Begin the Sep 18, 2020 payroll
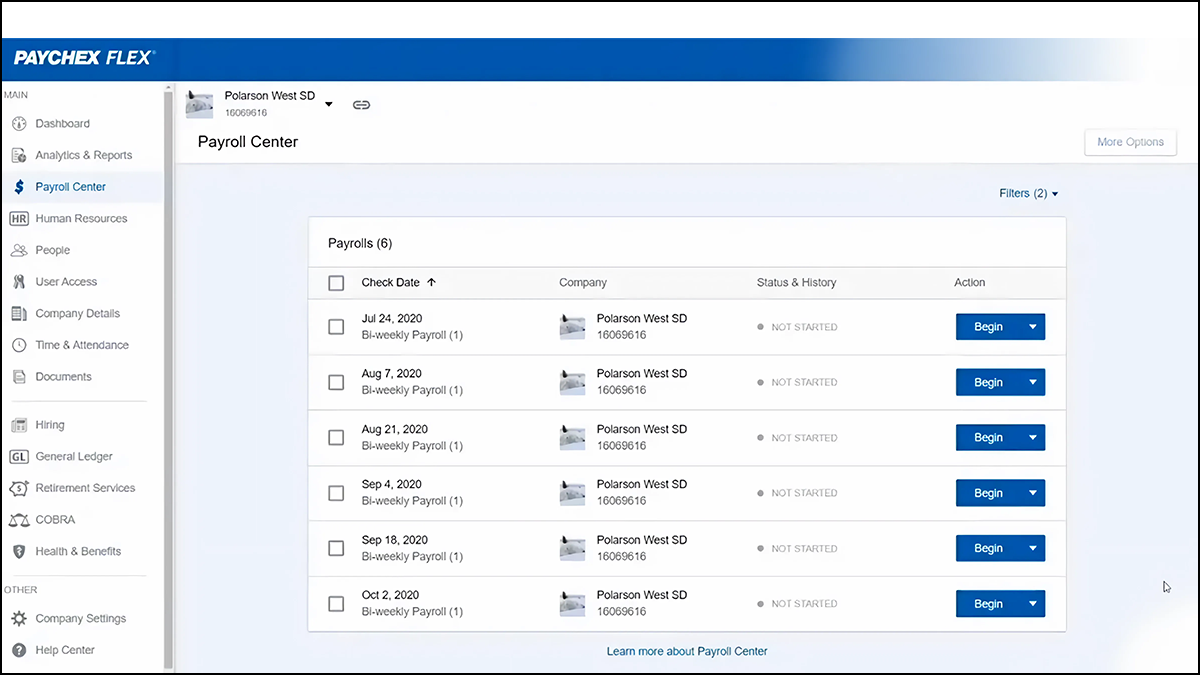 click(x=988, y=548)
